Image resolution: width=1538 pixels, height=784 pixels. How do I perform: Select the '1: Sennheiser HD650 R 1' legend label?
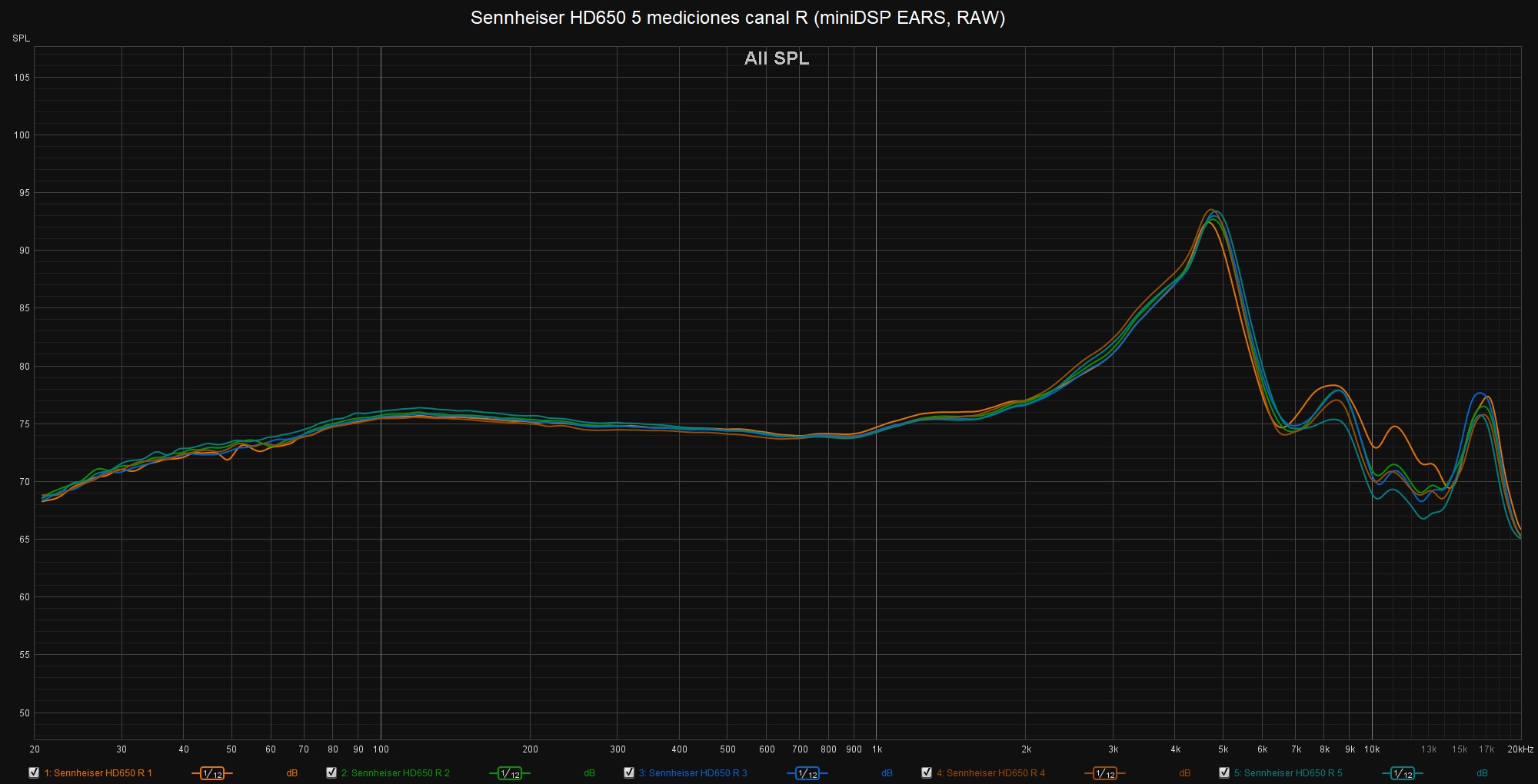(x=98, y=773)
